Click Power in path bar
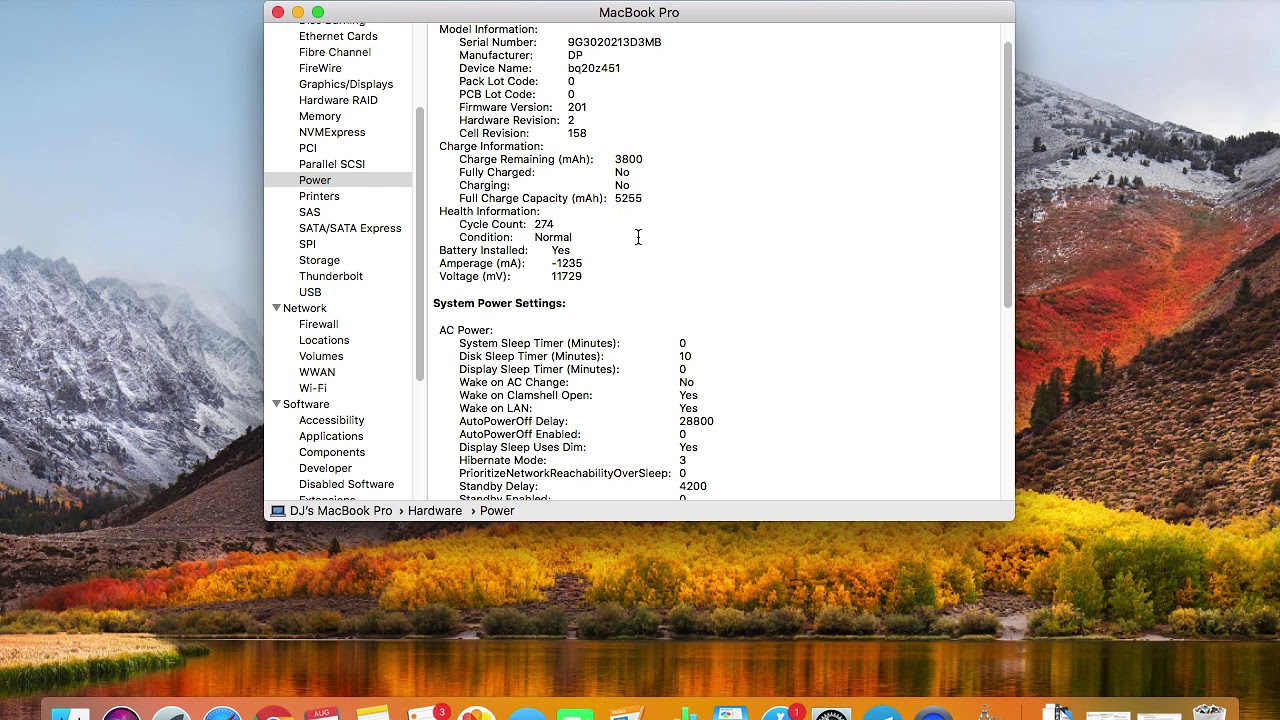1280x720 pixels. pyautogui.click(x=497, y=511)
